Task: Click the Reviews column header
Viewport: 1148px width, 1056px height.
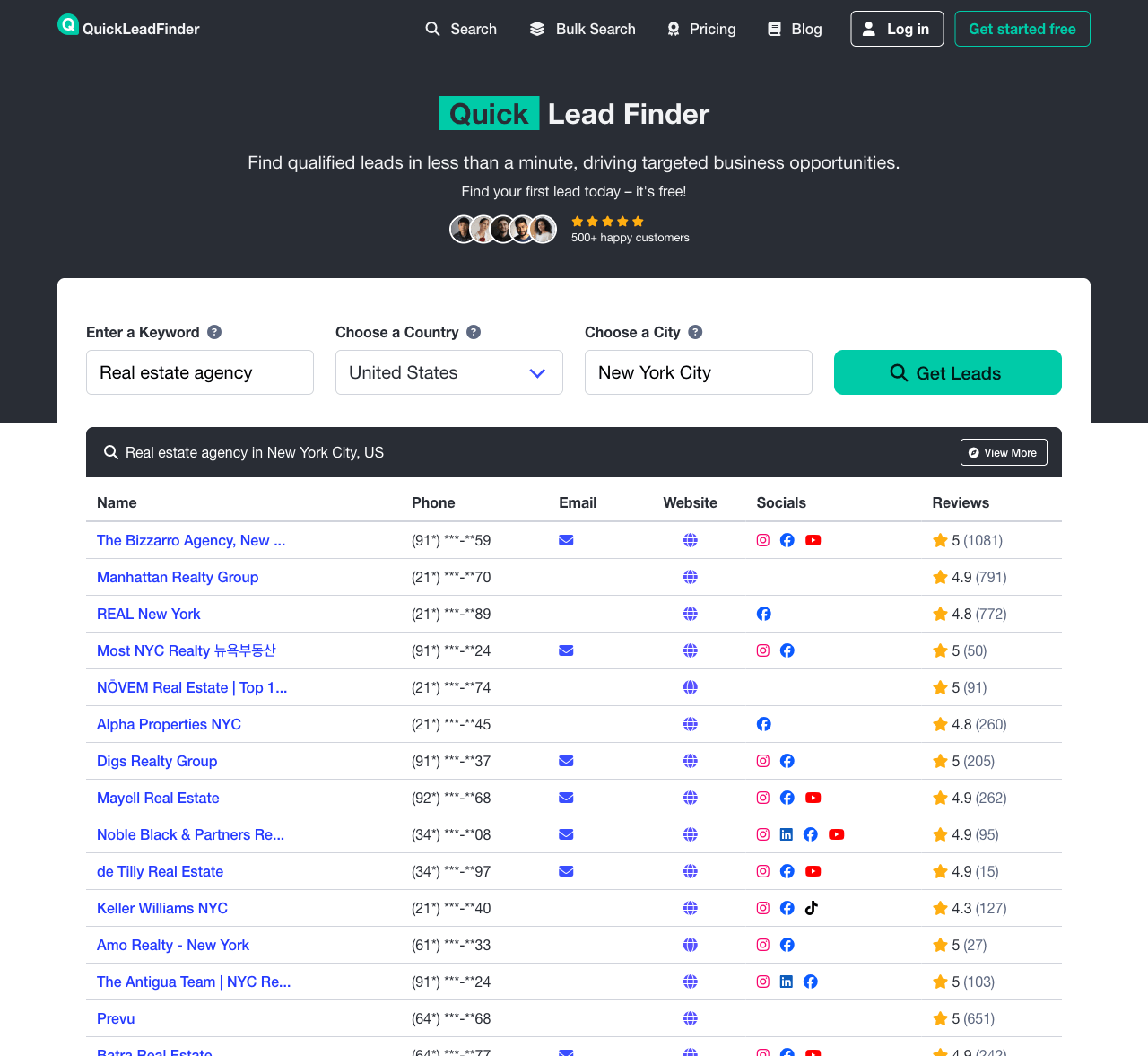Action: click(x=961, y=502)
